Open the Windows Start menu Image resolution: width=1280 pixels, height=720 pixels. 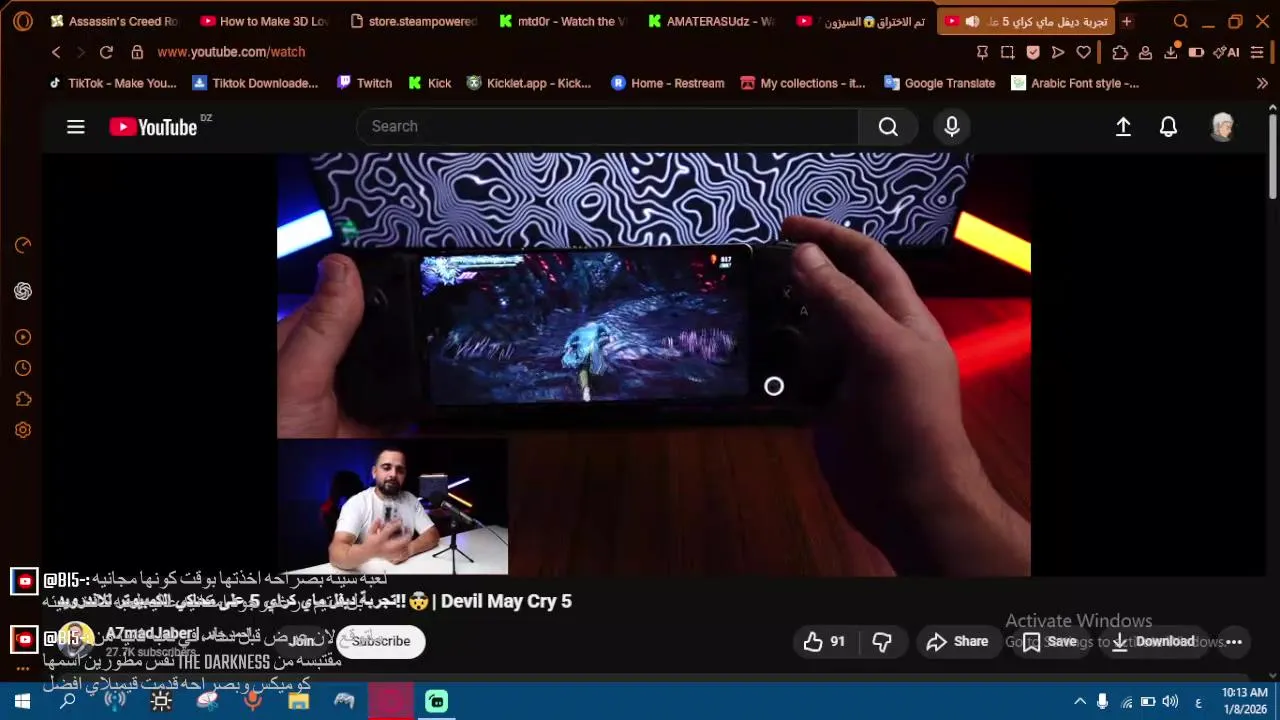tap(22, 702)
